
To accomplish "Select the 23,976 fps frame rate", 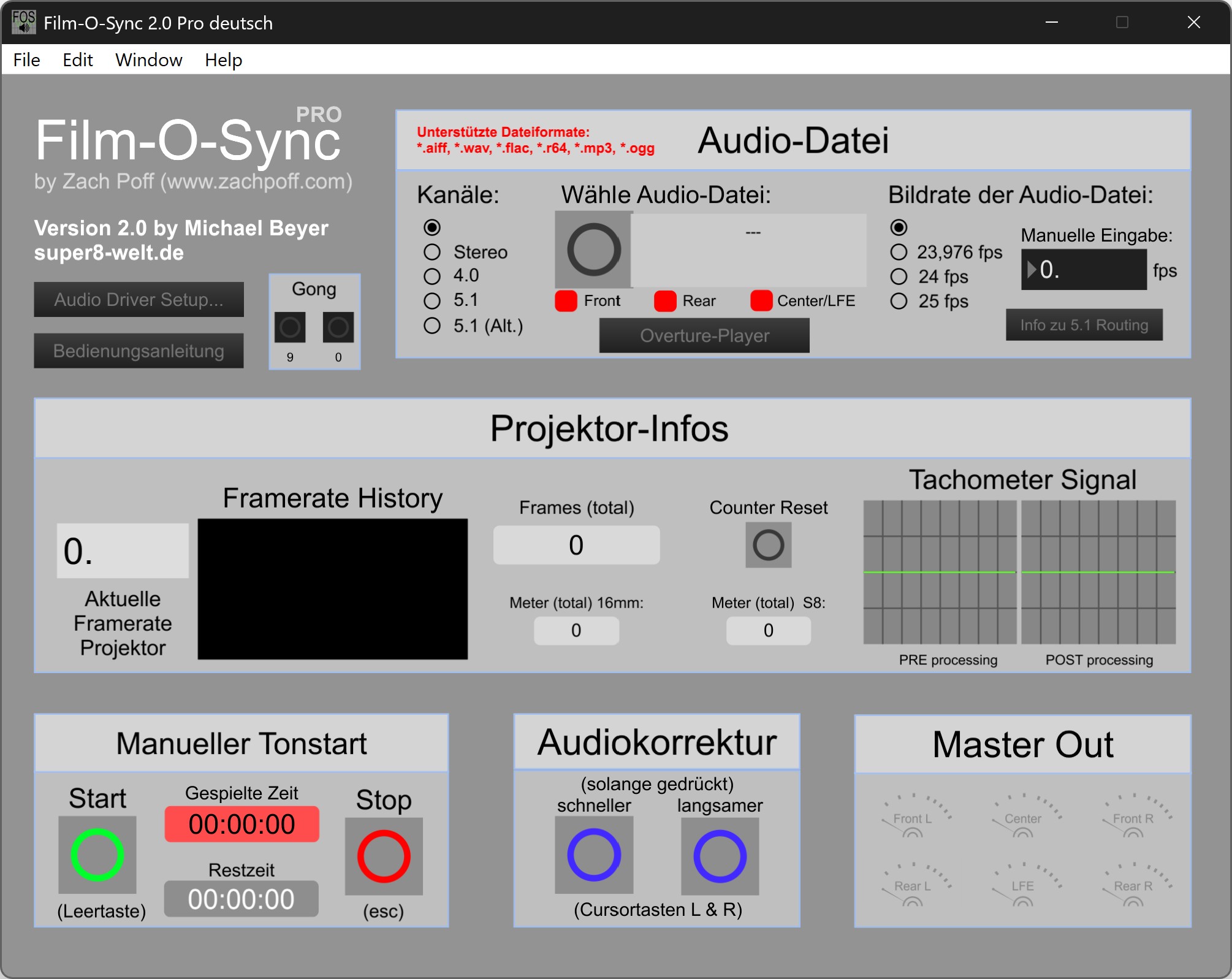I will [x=899, y=252].
